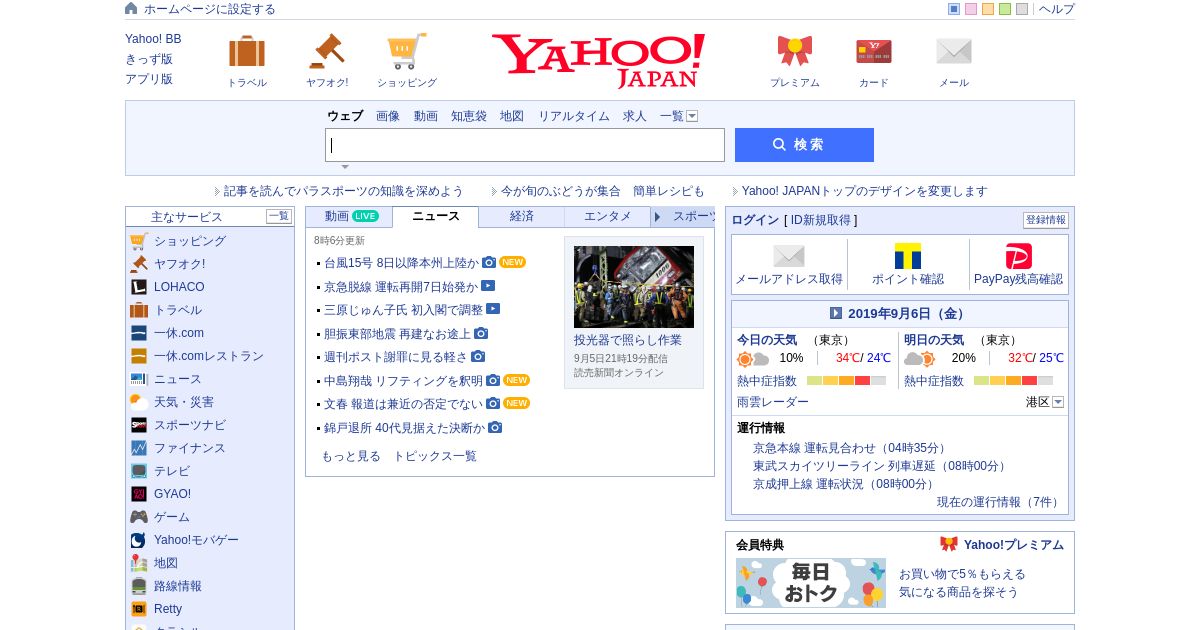Click the video icon beside 京急脱線 headline
Image resolution: width=1200 pixels, height=630 pixels.
(488, 286)
